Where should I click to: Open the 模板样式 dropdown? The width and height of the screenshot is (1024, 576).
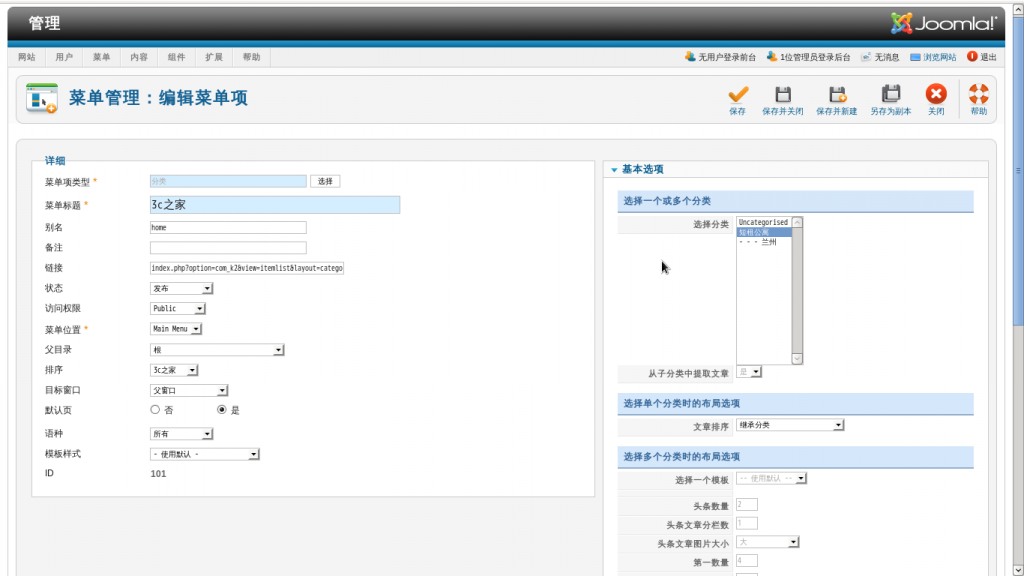[x=204, y=454]
